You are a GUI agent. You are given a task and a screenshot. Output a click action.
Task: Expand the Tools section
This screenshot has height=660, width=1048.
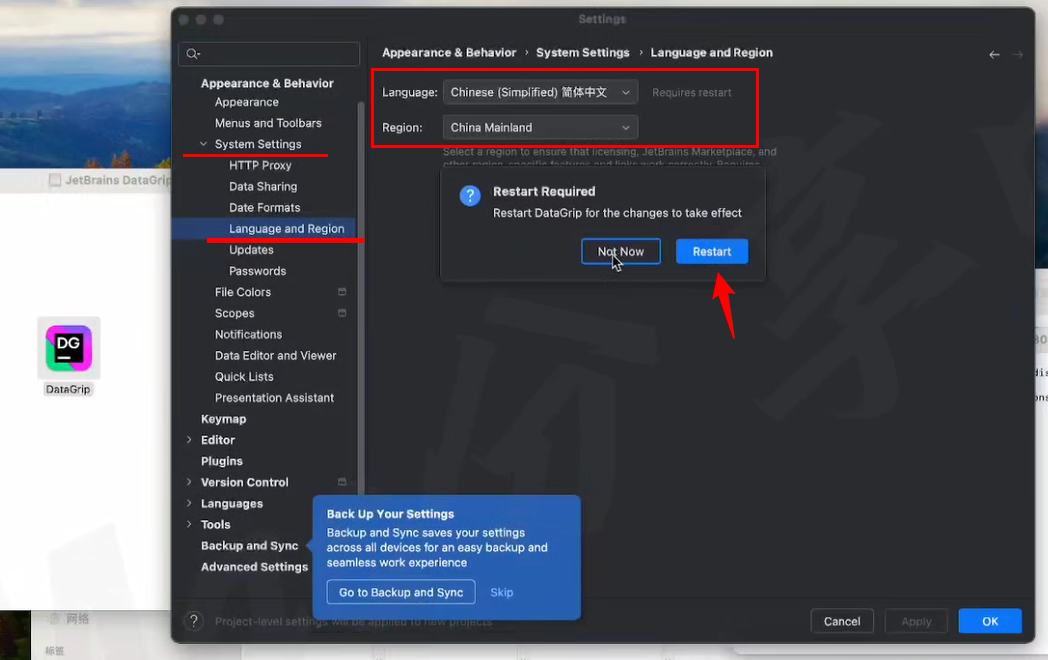(189, 524)
